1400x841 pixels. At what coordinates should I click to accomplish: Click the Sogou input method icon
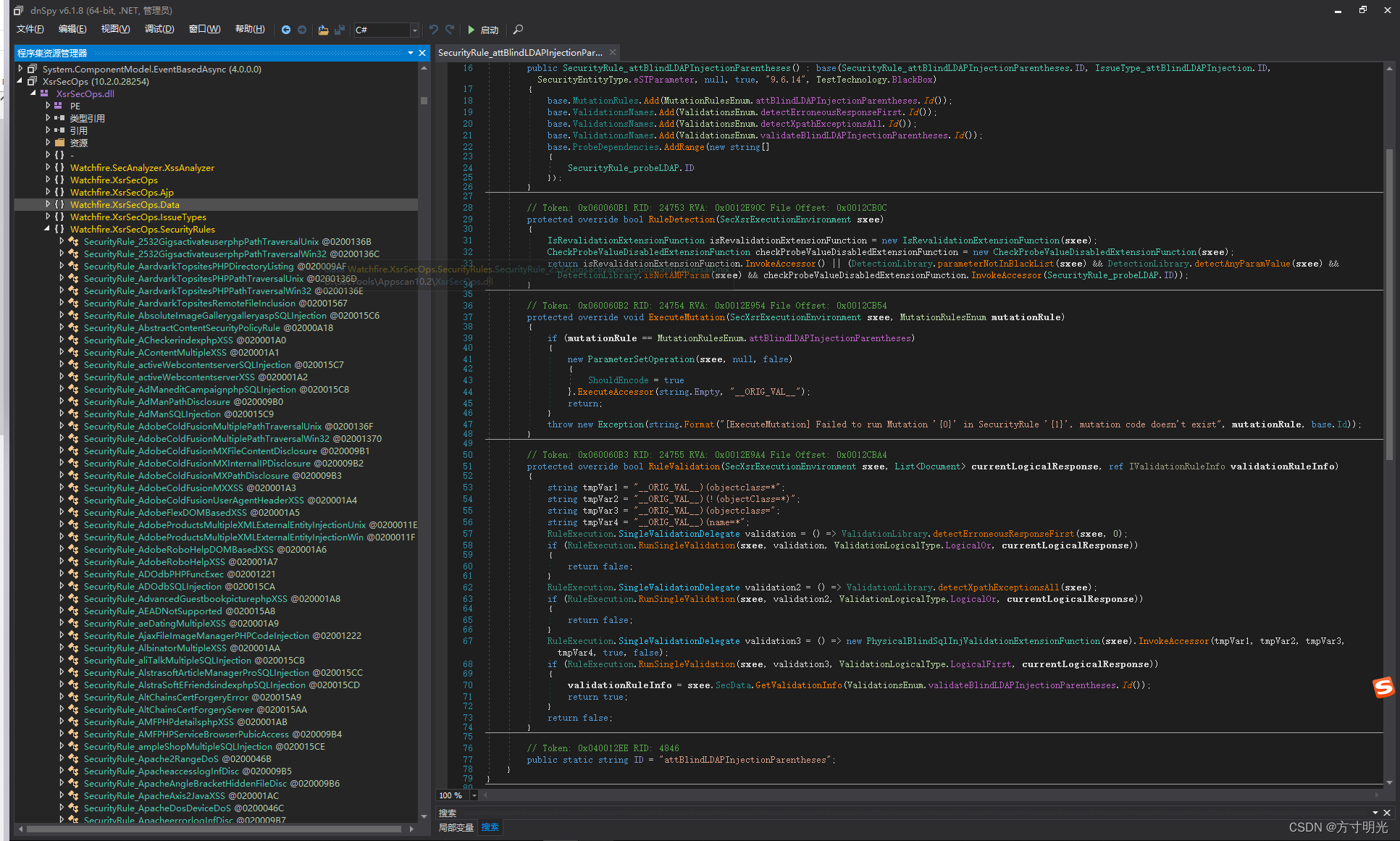(1383, 687)
